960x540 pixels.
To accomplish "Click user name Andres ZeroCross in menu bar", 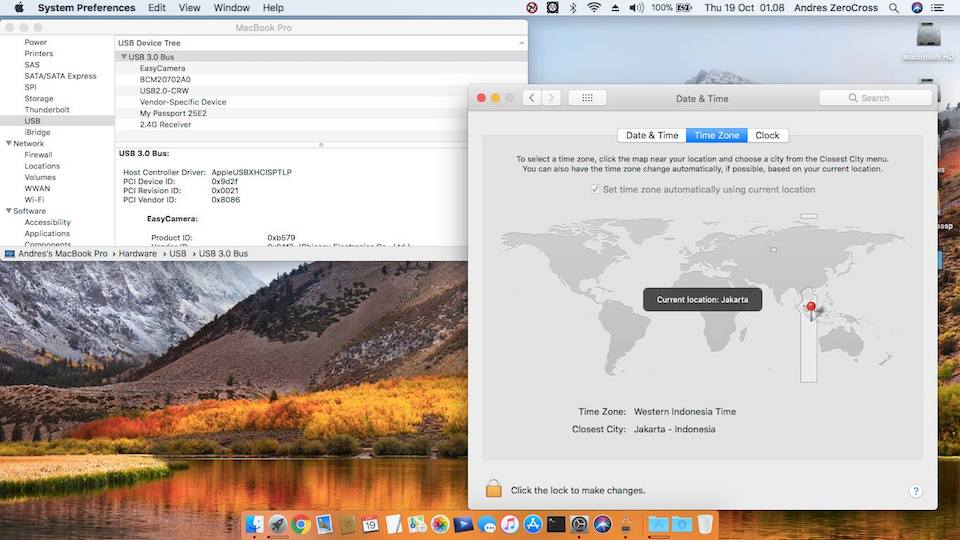I will (836, 8).
